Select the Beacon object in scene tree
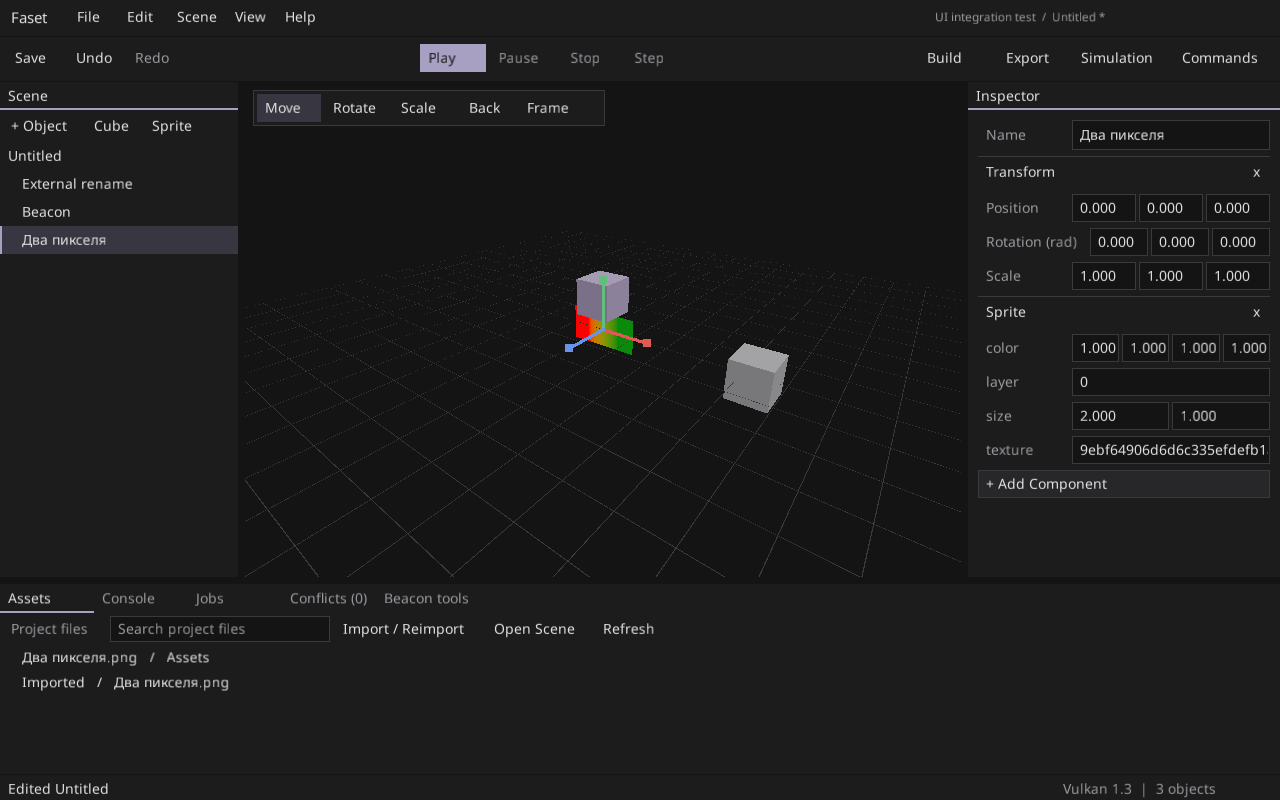This screenshot has width=1280, height=800. (x=119, y=212)
